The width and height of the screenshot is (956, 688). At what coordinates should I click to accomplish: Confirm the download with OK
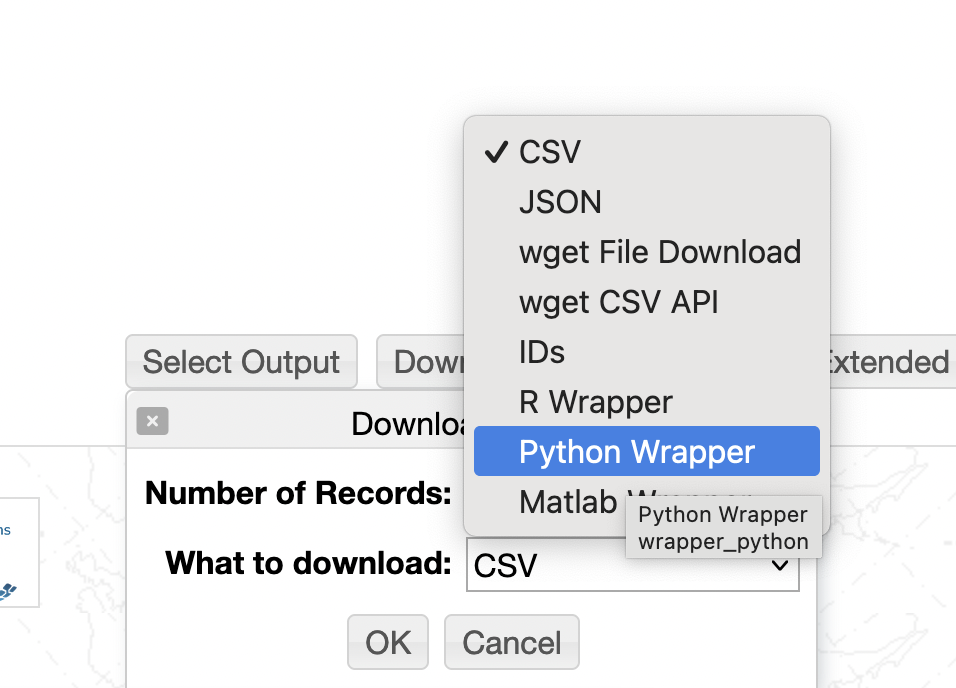[387, 642]
